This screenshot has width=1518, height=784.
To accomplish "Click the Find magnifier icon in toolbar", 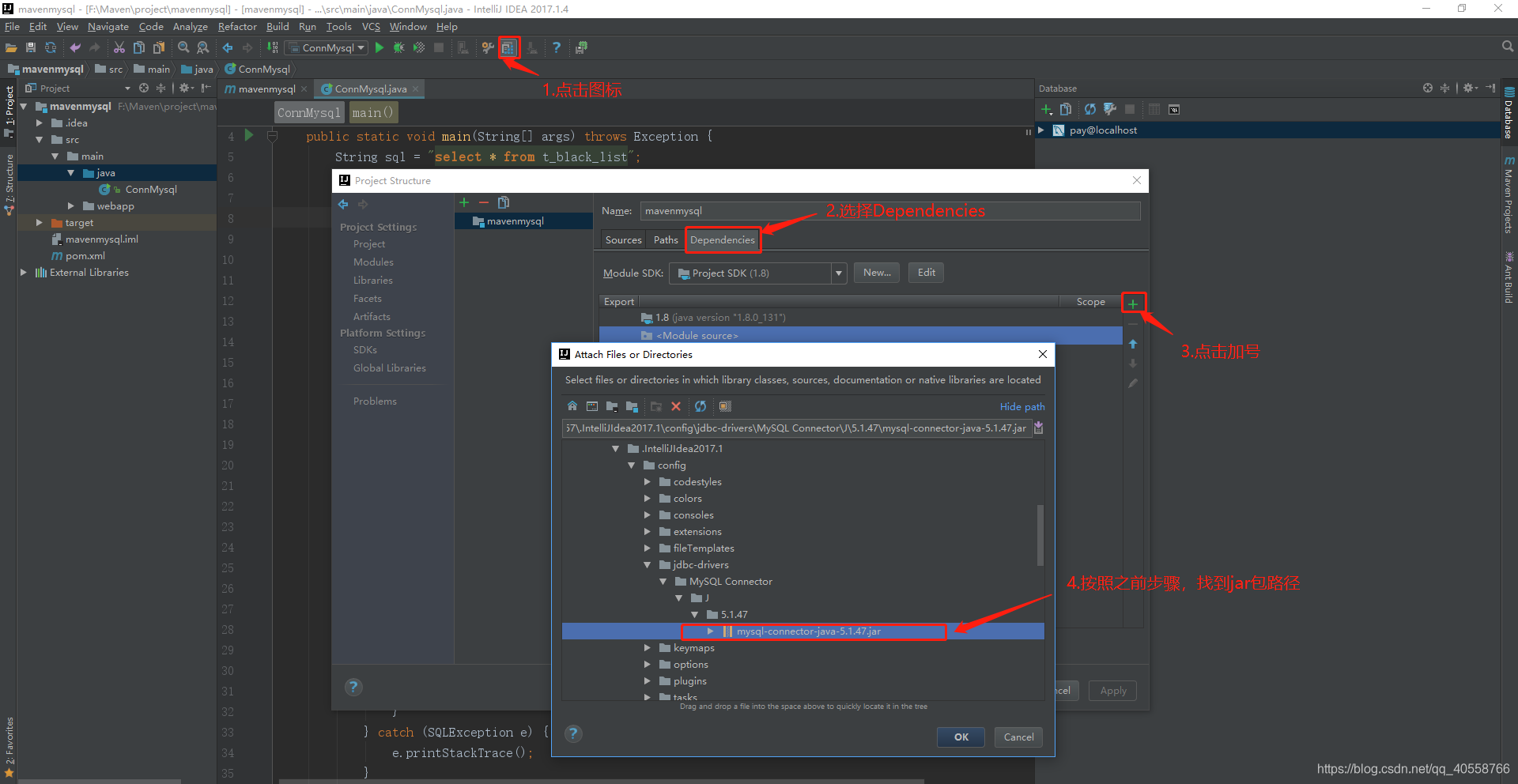I will coord(183,47).
